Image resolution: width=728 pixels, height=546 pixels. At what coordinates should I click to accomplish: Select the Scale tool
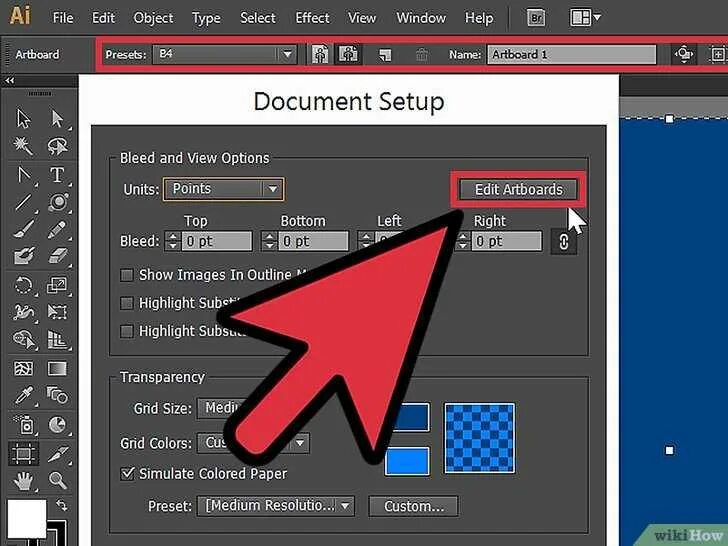coord(57,285)
